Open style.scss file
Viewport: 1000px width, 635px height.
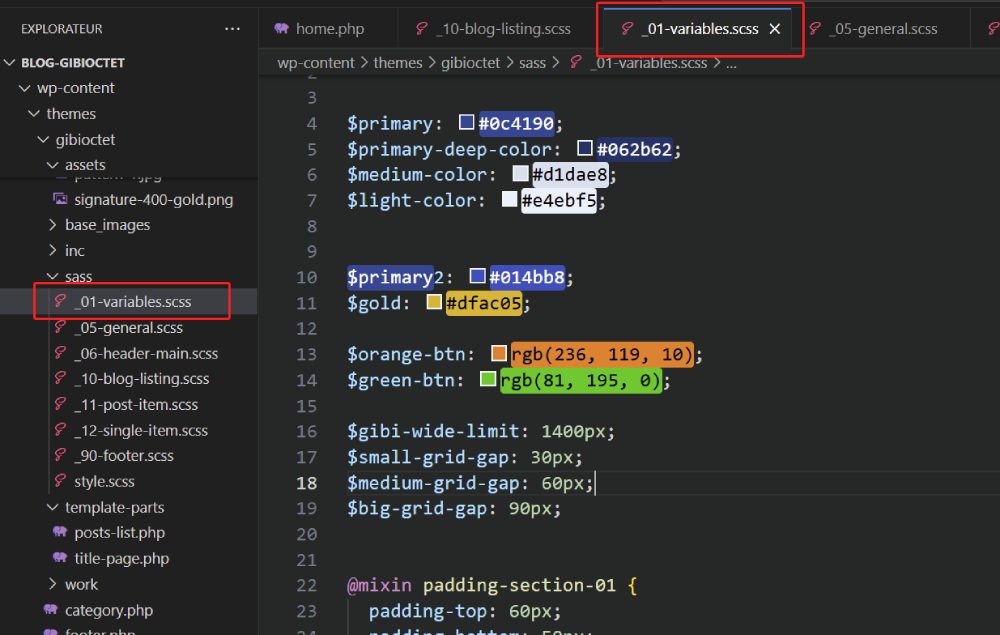105,481
